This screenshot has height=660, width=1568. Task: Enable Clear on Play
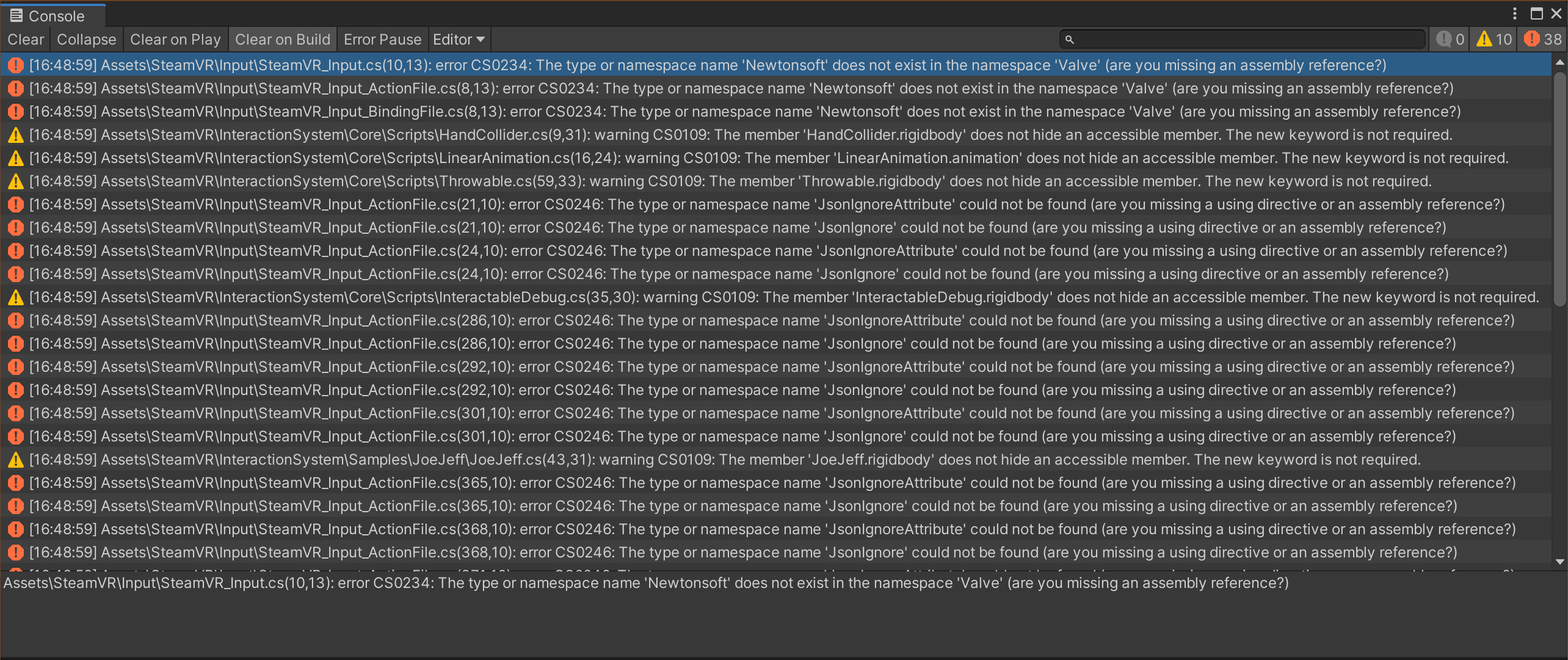click(175, 38)
